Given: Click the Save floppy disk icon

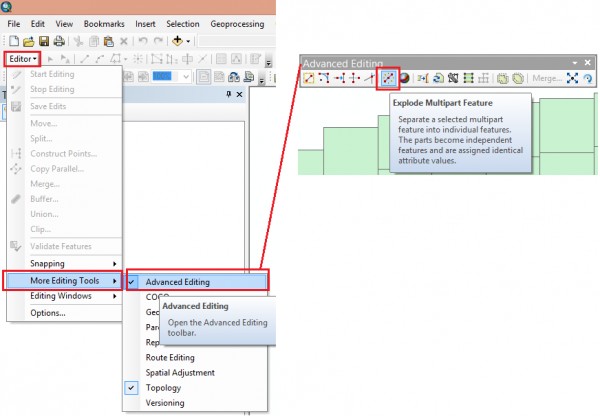Looking at the screenshot, I should (x=44, y=41).
